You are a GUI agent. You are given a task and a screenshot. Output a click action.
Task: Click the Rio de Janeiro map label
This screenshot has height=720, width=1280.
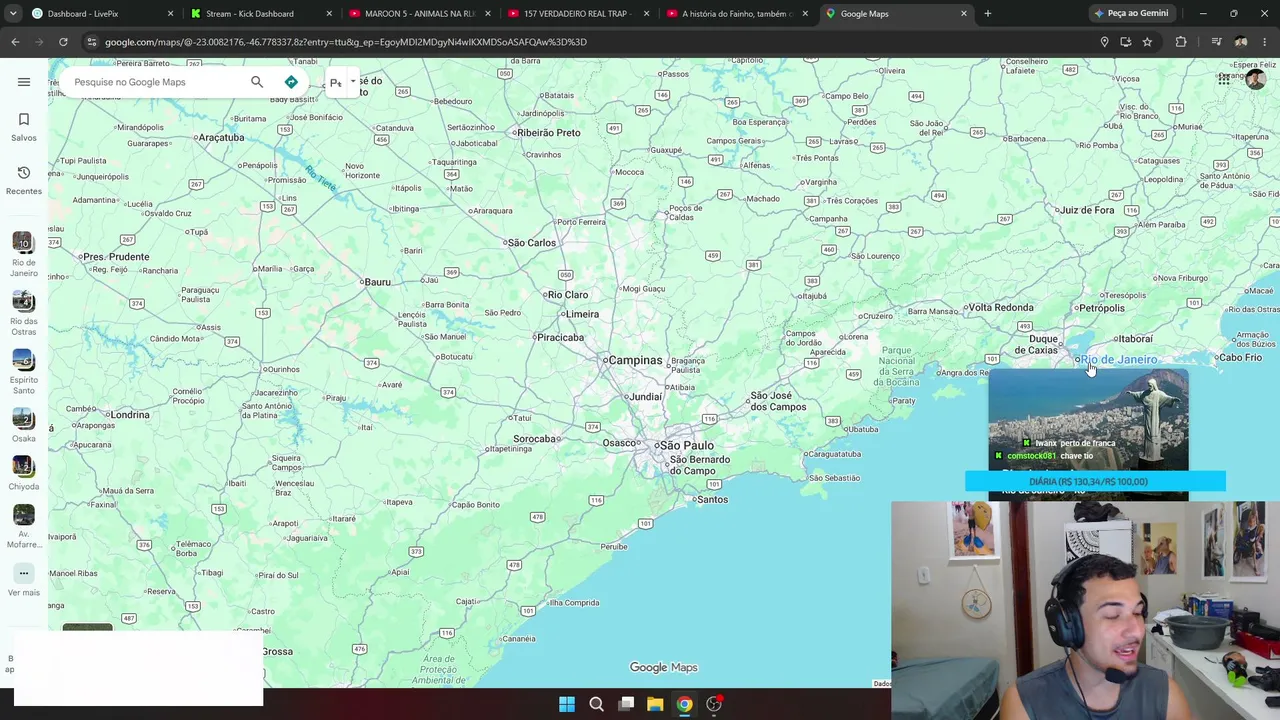pyautogui.click(x=1118, y=360)
